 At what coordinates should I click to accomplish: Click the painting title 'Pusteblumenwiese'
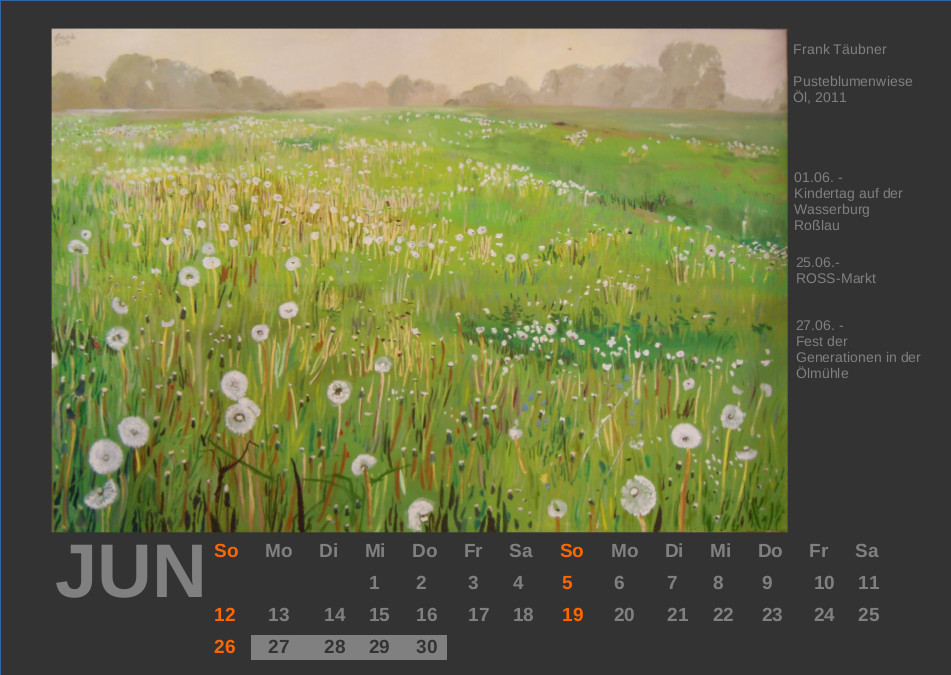tap(852, 81)
